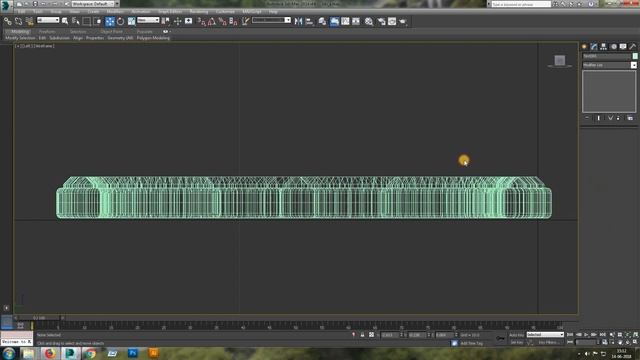640x360 pixels.
Task: Open Edit Named Selection Sets
Action: [245, 21]
